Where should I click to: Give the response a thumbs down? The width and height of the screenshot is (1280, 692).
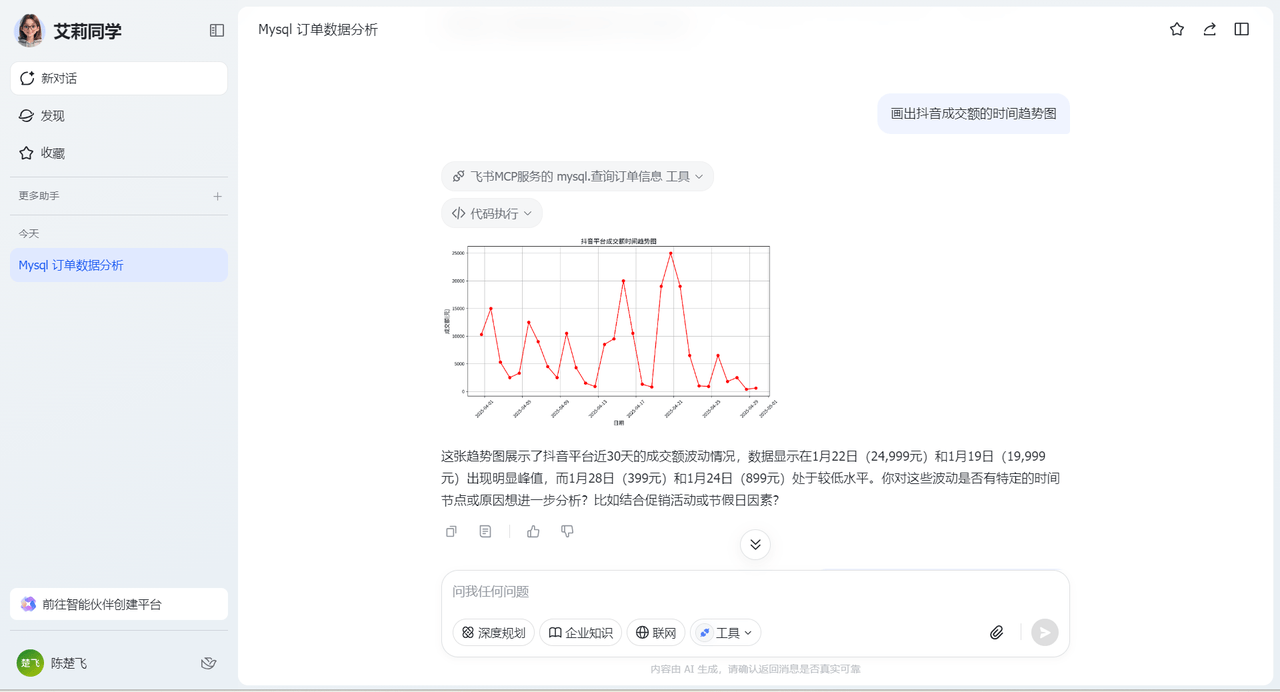(x=567, y=532)
